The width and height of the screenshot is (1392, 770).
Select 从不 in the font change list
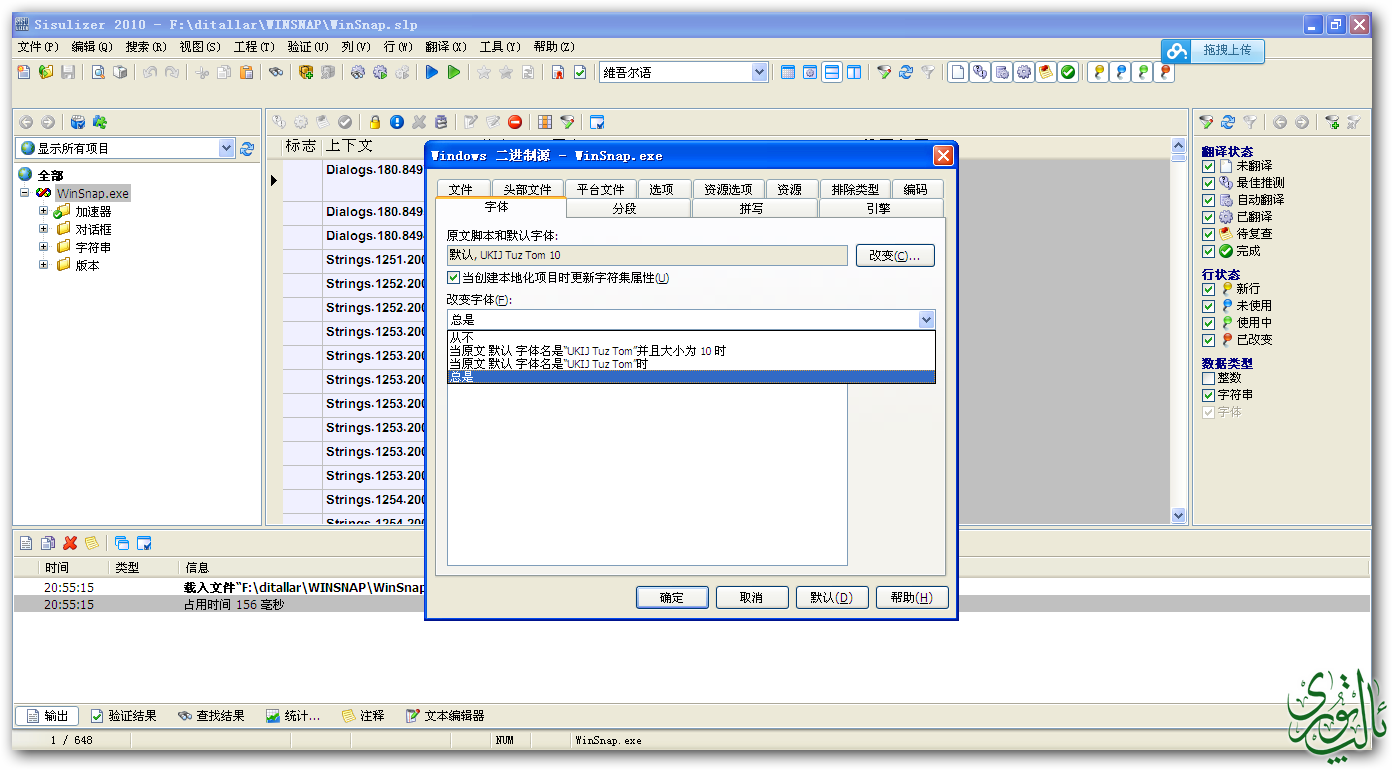coord(462,338)
